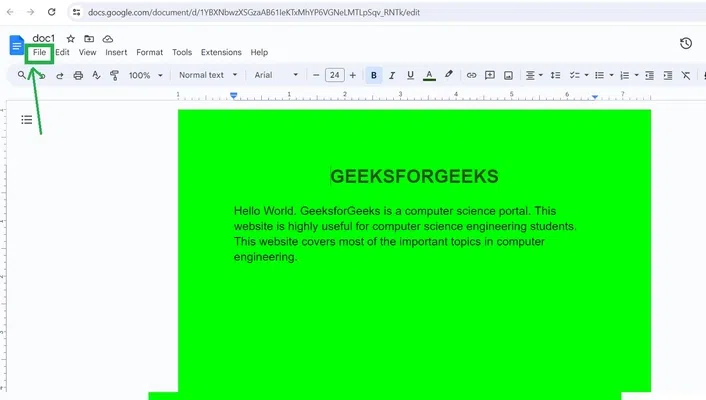Clear text formatting
706x400 pixels.
coord(686,75)
